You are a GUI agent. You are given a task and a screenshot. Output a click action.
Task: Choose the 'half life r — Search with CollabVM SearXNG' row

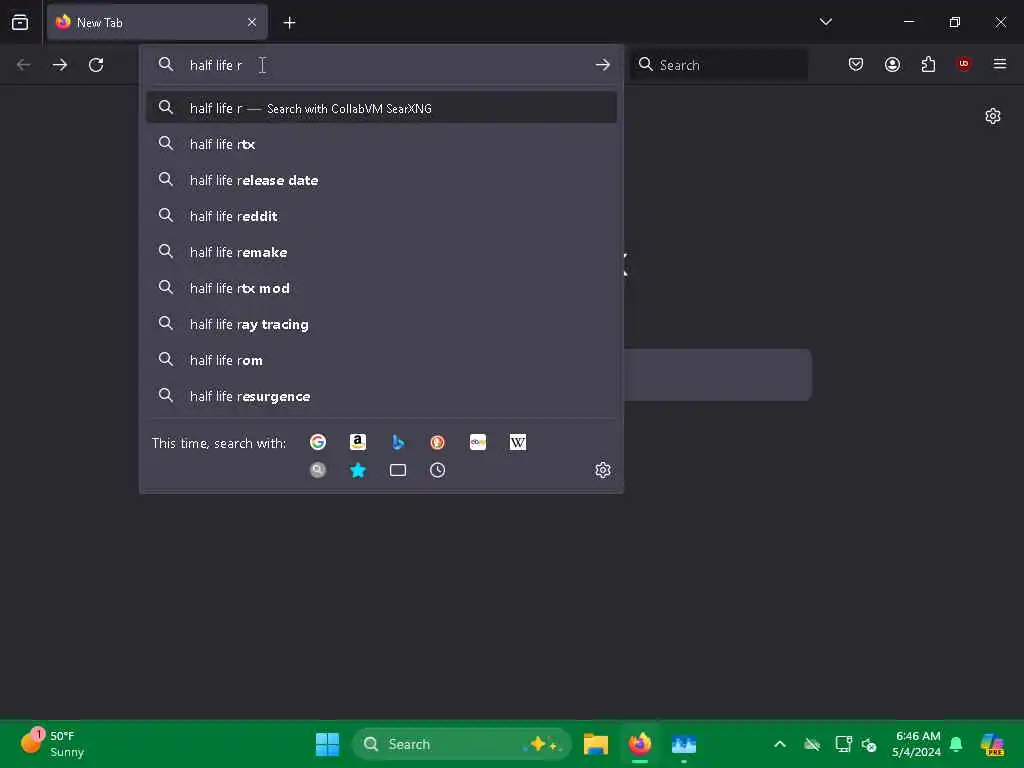[x=381, y=108]
